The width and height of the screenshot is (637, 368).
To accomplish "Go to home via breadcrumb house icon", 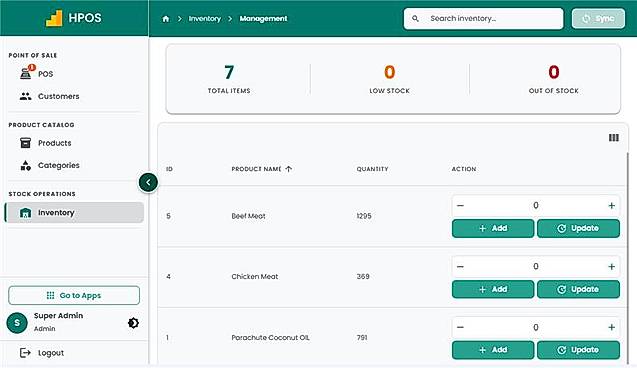I will coord(166,19).
